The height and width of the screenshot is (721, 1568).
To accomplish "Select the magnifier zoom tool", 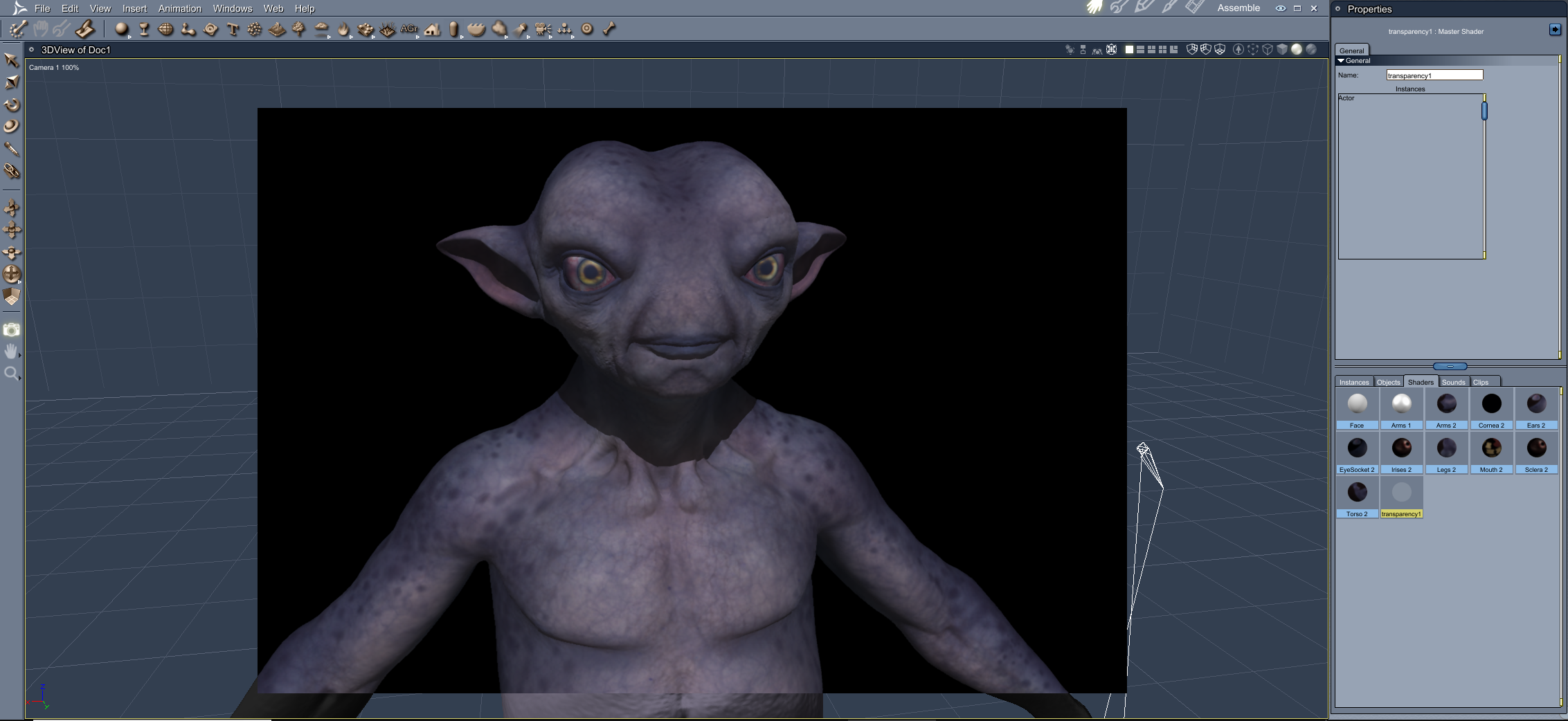I will coord(11,374).
